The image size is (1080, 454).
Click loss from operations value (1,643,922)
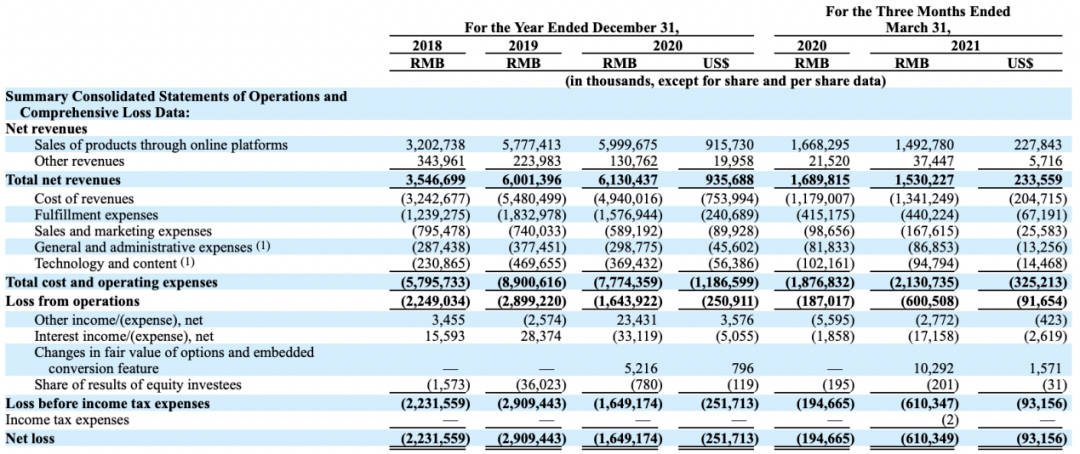click(x=626, y=301)
